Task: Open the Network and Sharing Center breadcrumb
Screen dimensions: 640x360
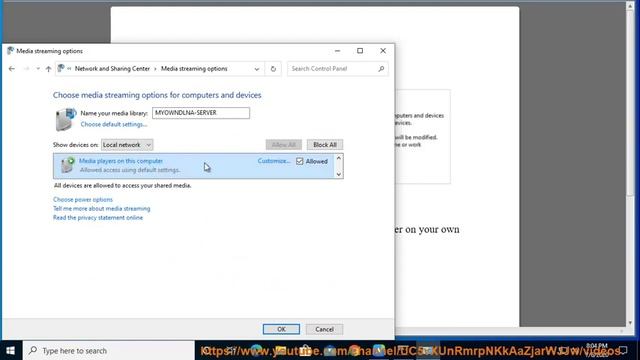Action: [112, 69]
